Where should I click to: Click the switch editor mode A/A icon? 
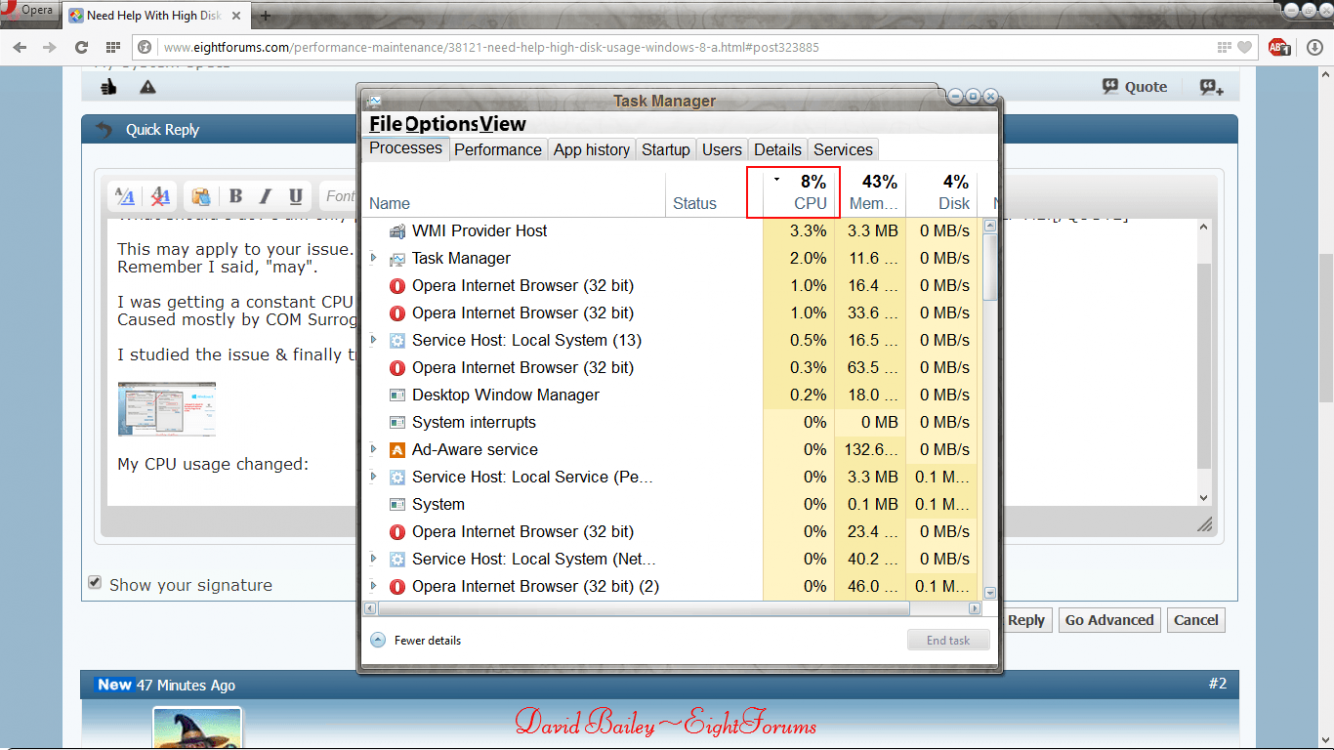pos(125,196)
